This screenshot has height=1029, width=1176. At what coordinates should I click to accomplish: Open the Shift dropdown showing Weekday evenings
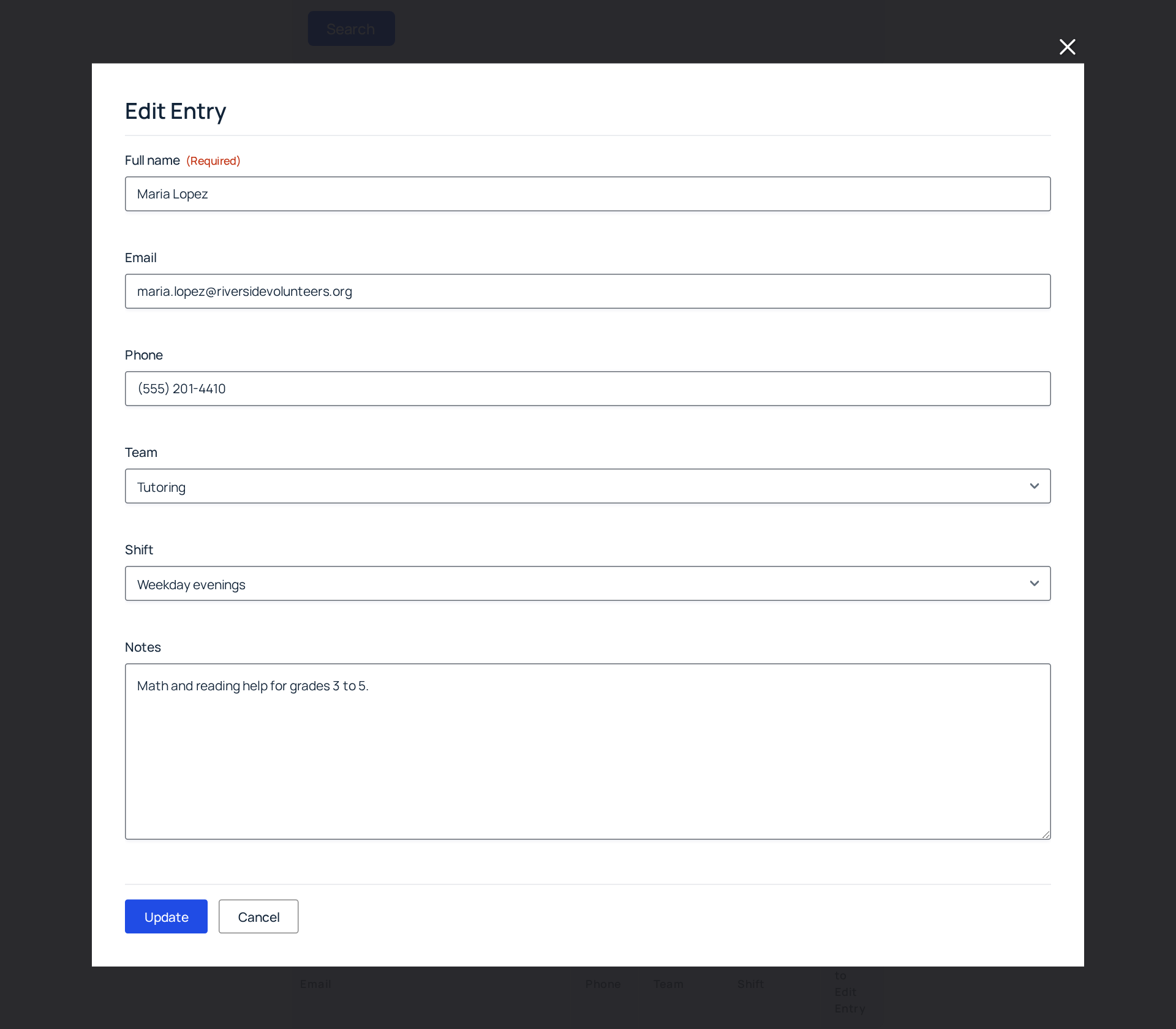coord(587,584)
